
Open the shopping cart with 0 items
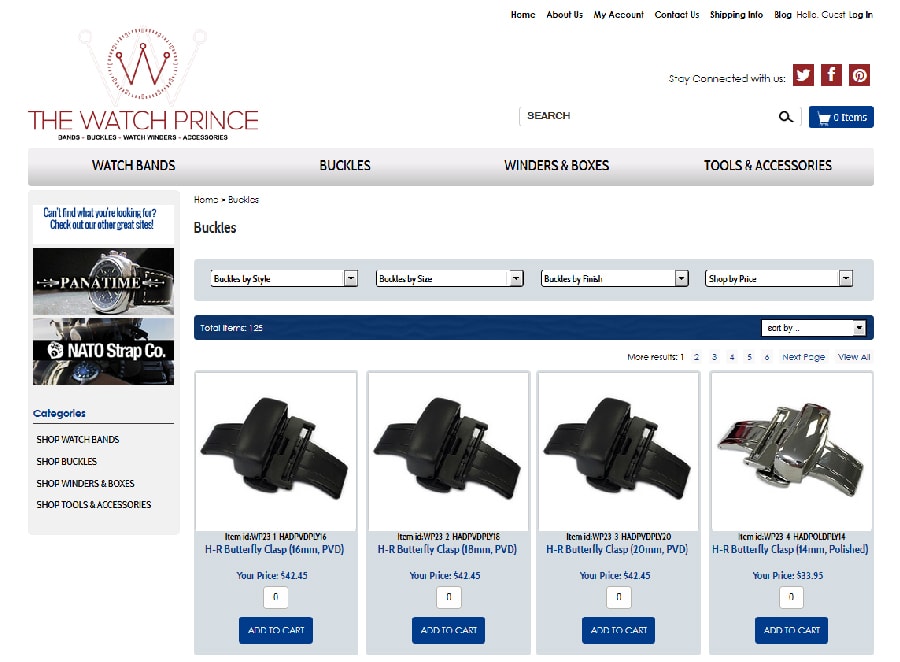click(841, 117)
